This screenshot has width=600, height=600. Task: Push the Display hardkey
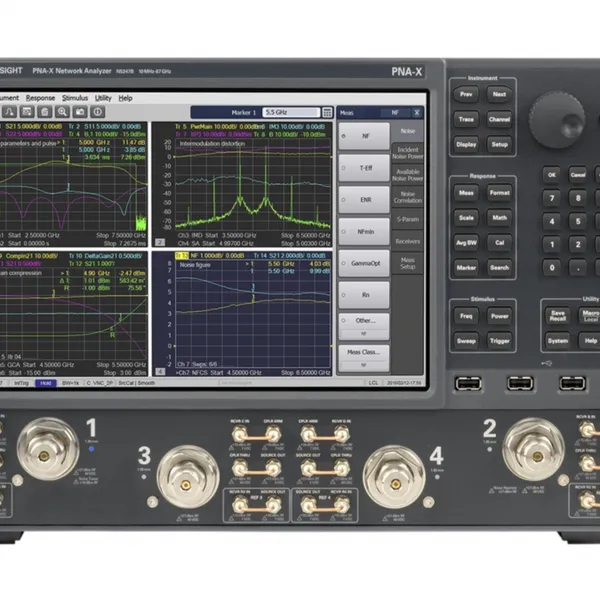(x=466, y=145)
